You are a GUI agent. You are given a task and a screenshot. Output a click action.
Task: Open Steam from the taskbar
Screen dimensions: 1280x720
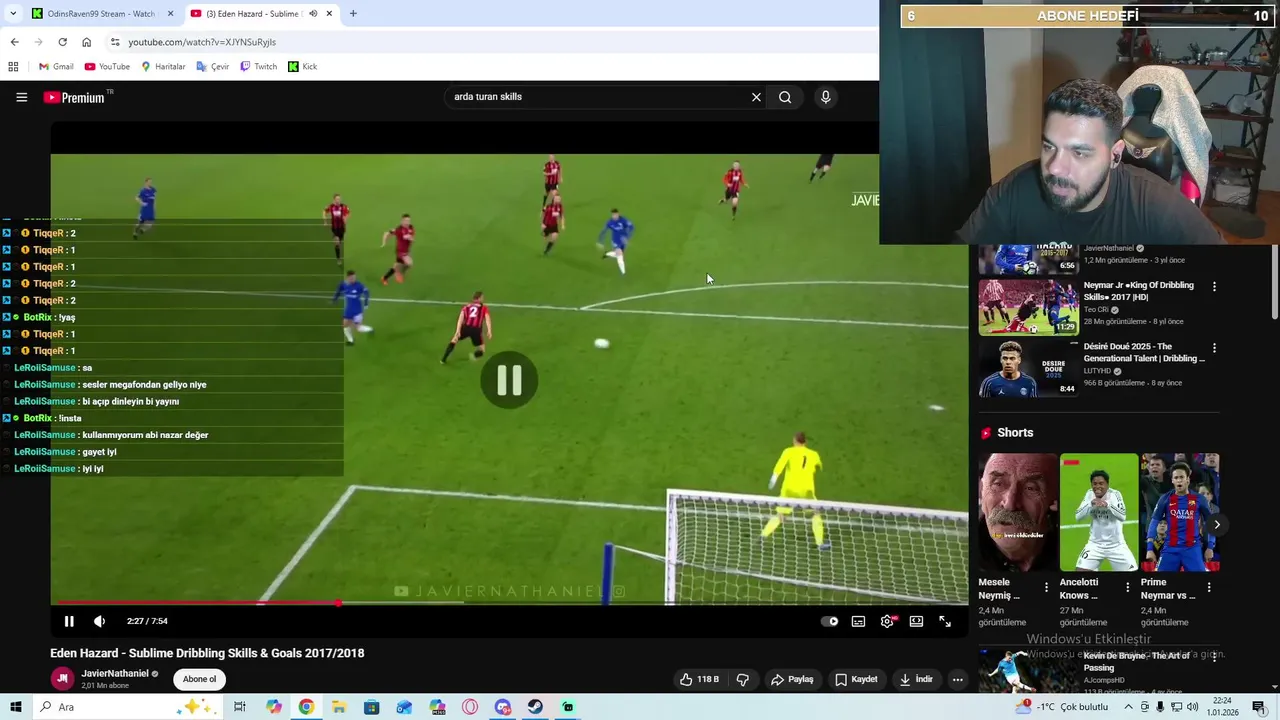click(x=535, y=707)
